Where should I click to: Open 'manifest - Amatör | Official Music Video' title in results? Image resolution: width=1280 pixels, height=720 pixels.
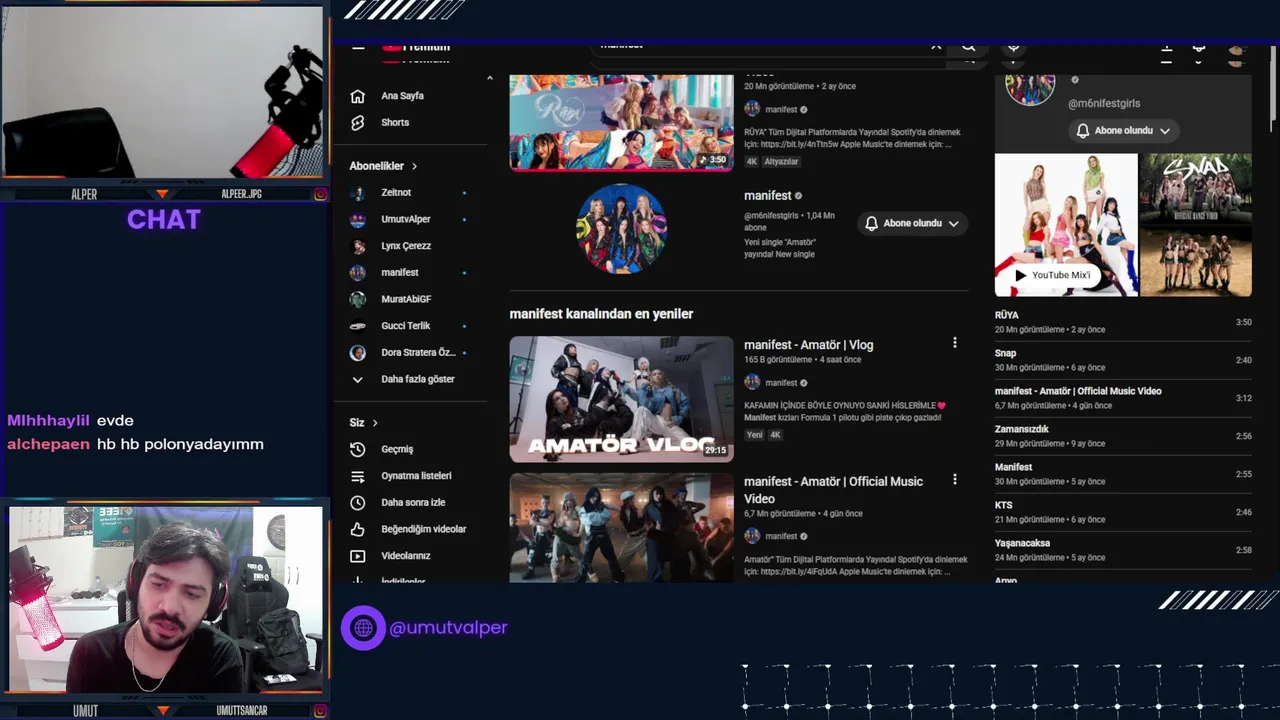tap(833, 490)
